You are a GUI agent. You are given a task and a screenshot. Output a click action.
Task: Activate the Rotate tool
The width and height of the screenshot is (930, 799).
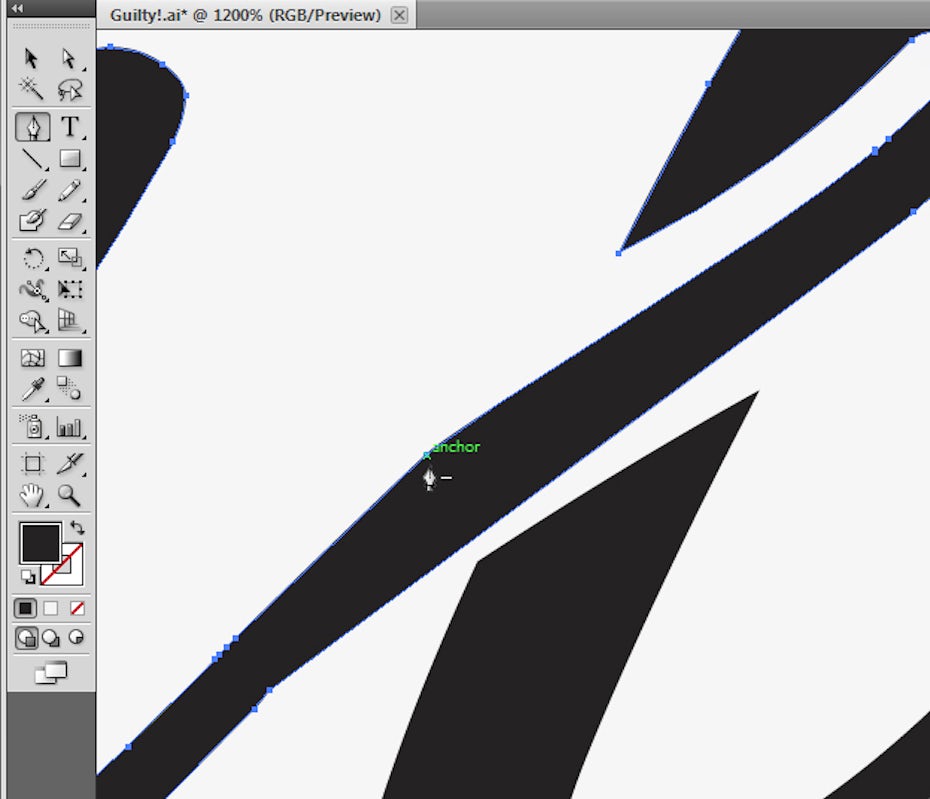tap(33, 259)
